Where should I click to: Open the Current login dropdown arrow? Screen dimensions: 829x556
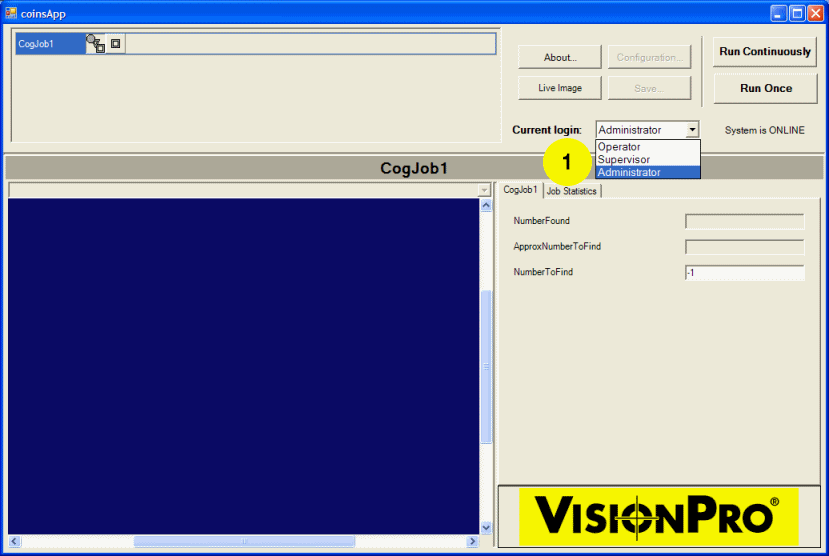click(x=692, y=130)
